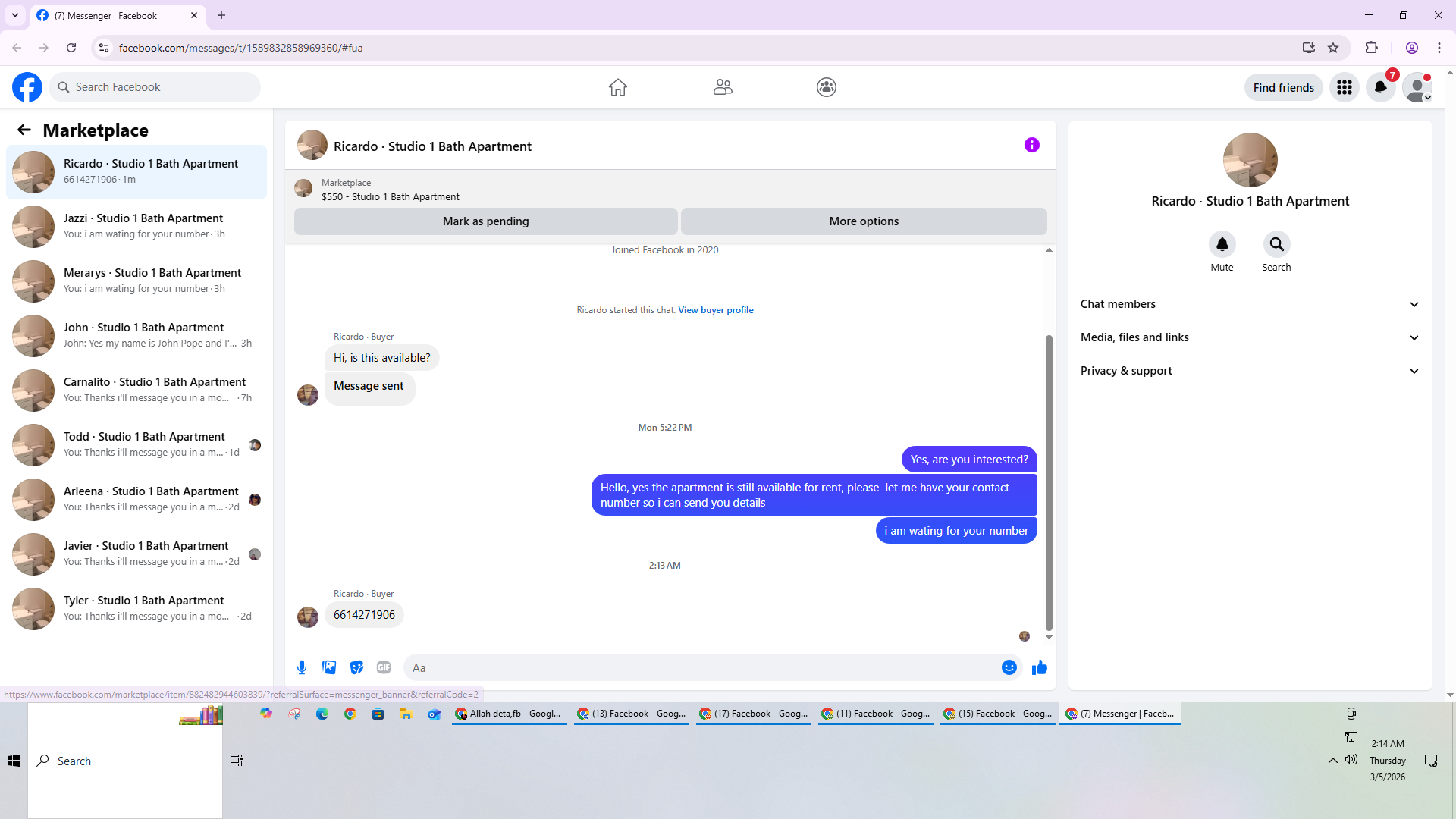Open Jazzi Studio 1 Bath Apartment chat

tap(136, 226)
